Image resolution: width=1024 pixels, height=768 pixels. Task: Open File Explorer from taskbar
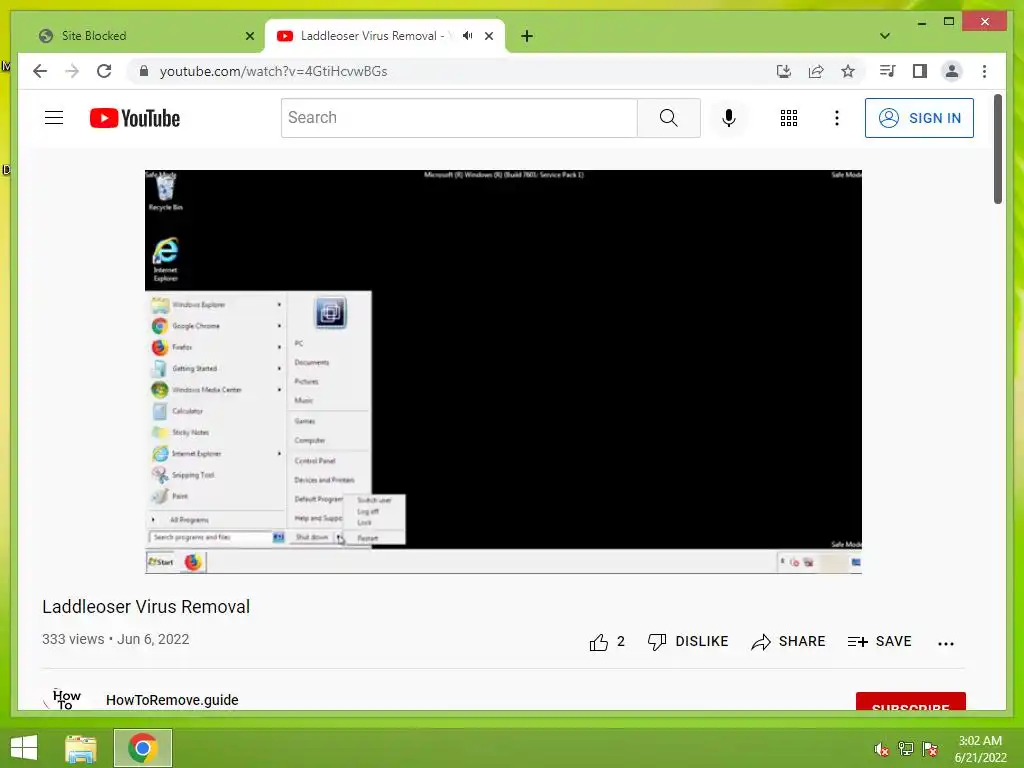click(81, 748)
